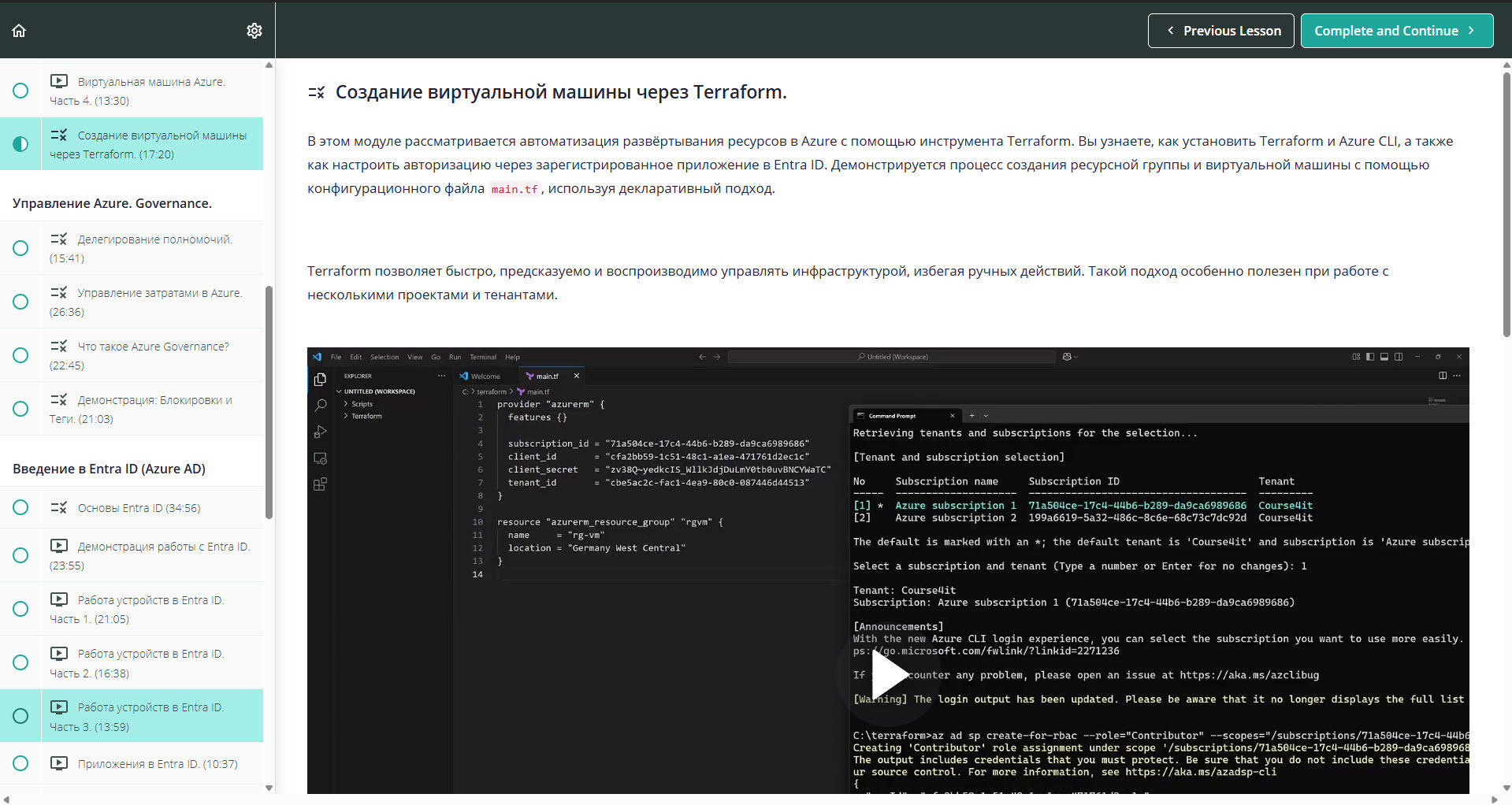Click text-lesson icon of Основы Entra ID
The height and width of the screenshot is (805, 1512).
pyautogui.click(x=59, y=507)
